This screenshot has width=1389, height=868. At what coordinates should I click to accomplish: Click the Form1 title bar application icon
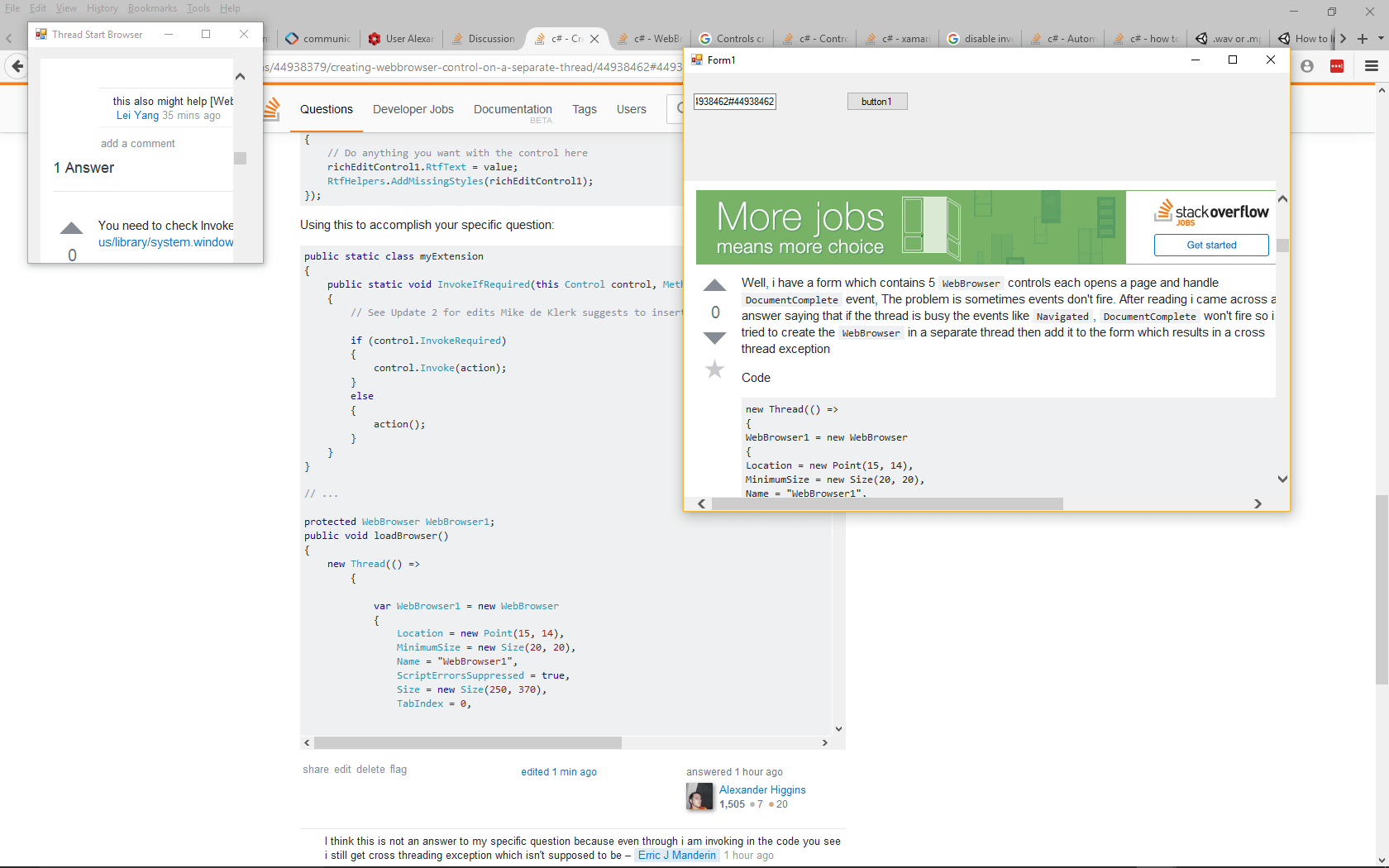697,60
